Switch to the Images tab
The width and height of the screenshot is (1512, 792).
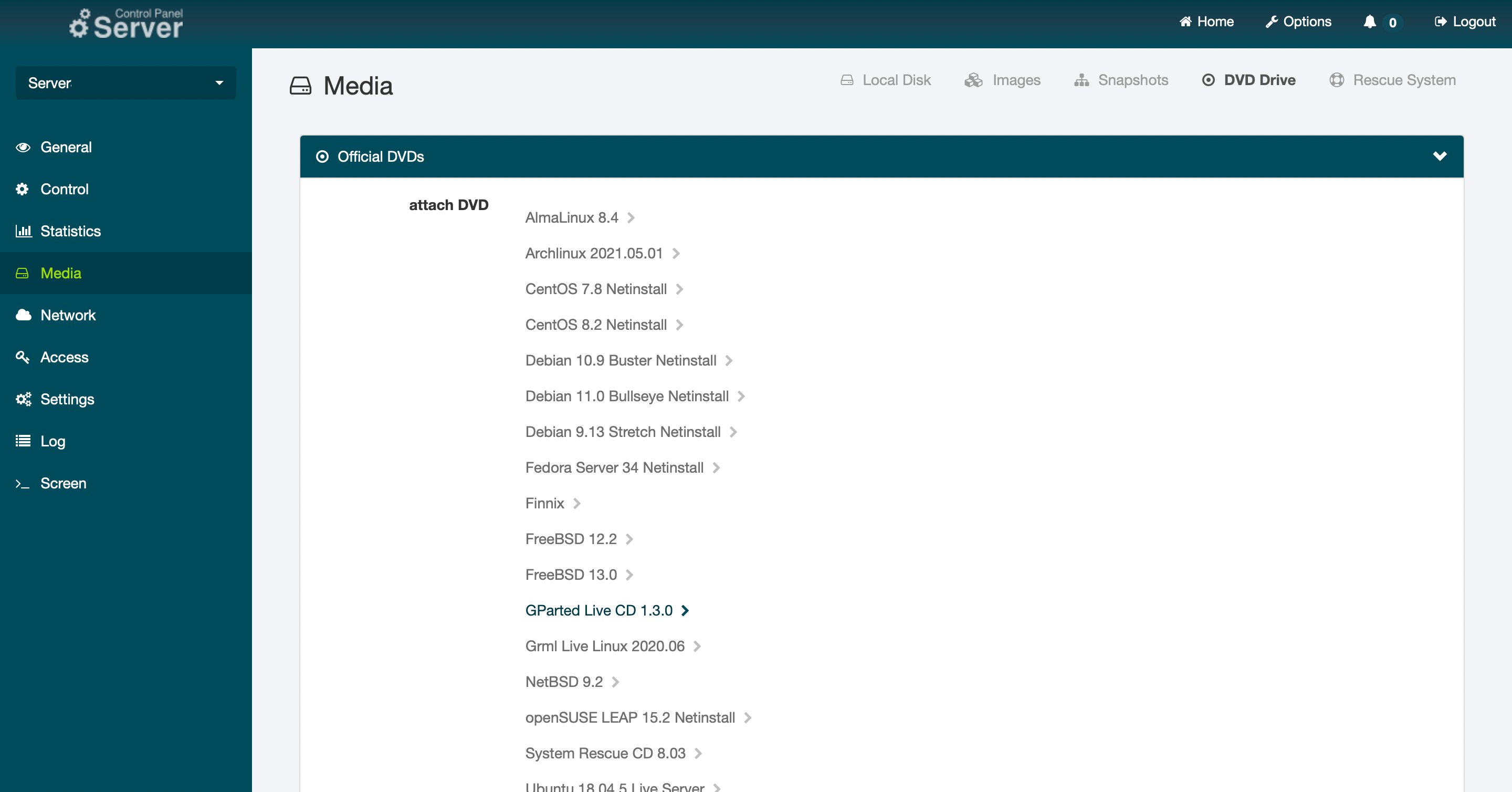[1003, 80]
